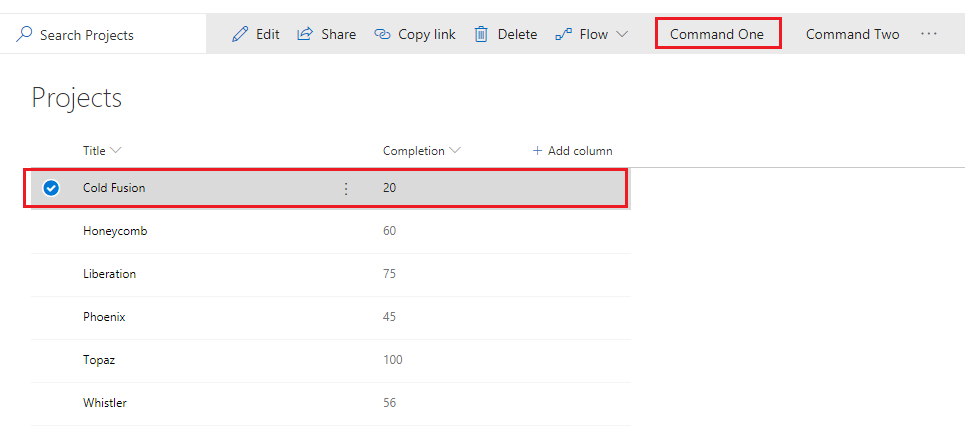Select Command Two in the command bar
The height and width of the screenshot is (434, 965).
point(852,34)
